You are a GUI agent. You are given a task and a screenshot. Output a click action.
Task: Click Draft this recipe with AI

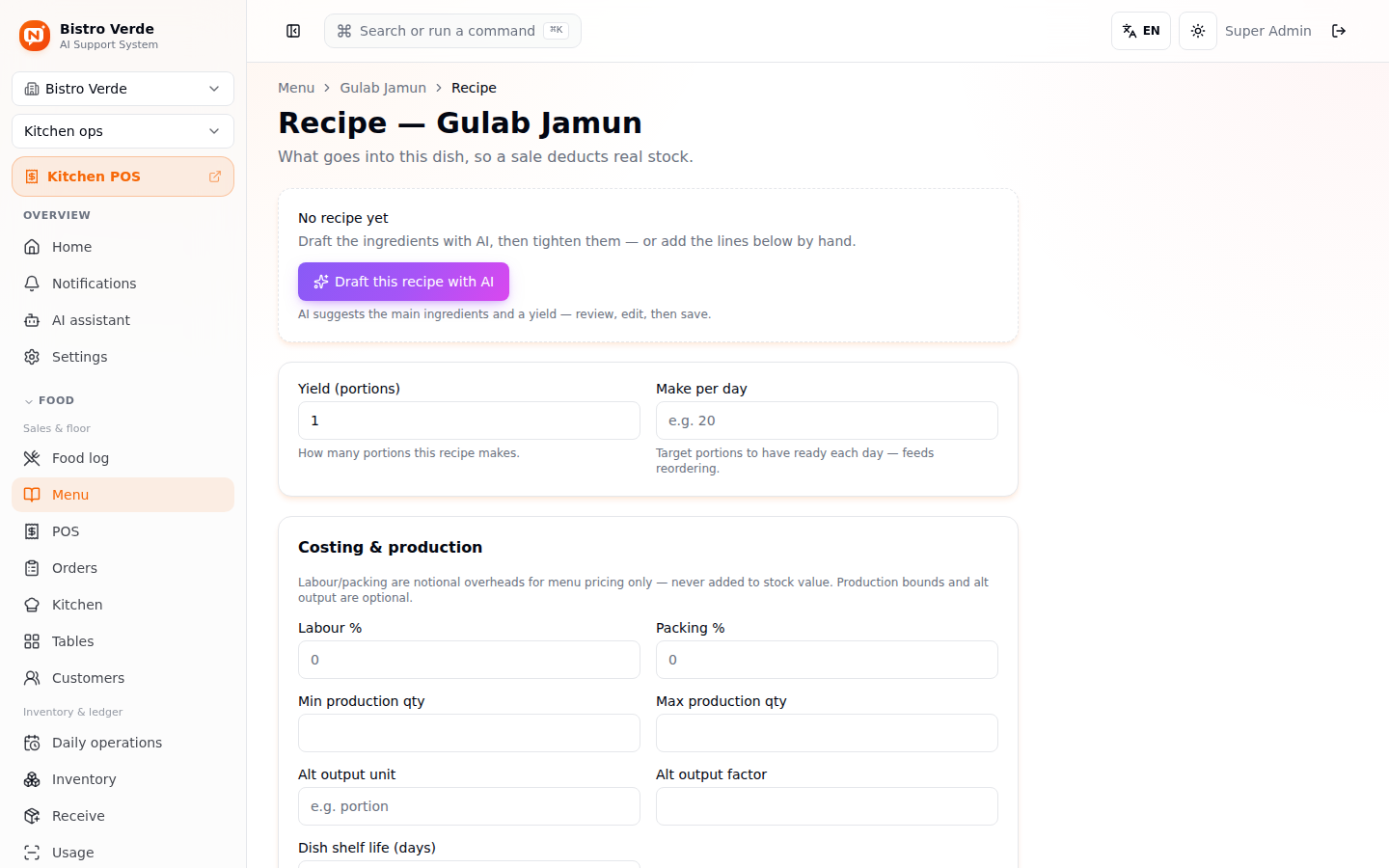click(x=403, y=282)
